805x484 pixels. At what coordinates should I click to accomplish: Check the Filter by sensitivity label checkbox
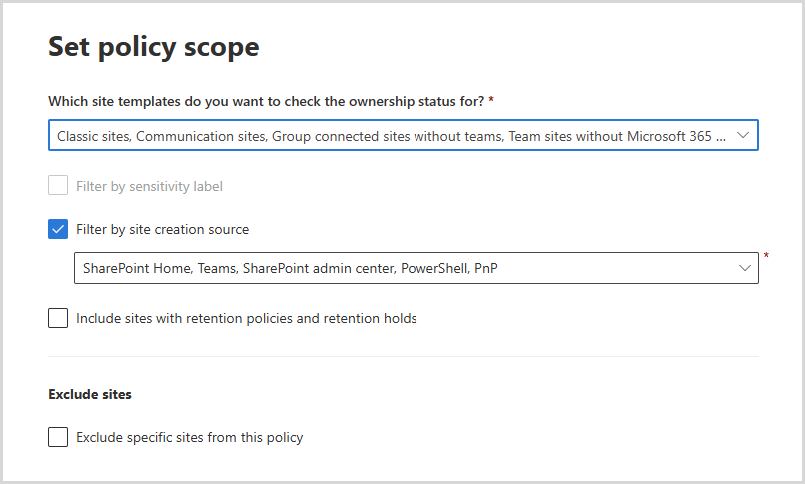[58, 186]
